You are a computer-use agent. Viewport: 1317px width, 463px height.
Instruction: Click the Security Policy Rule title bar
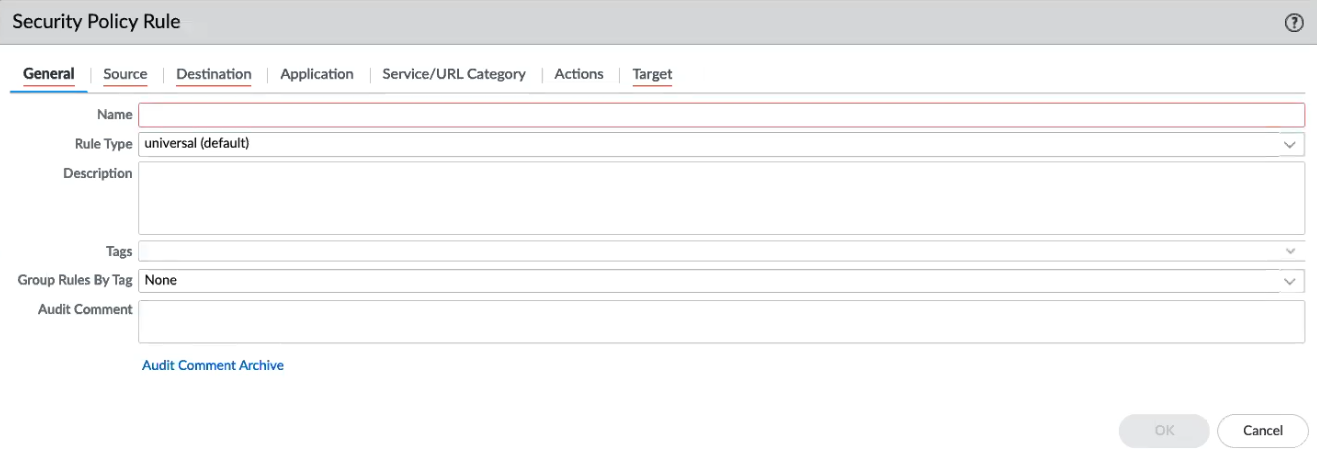(x=600, y=22)
